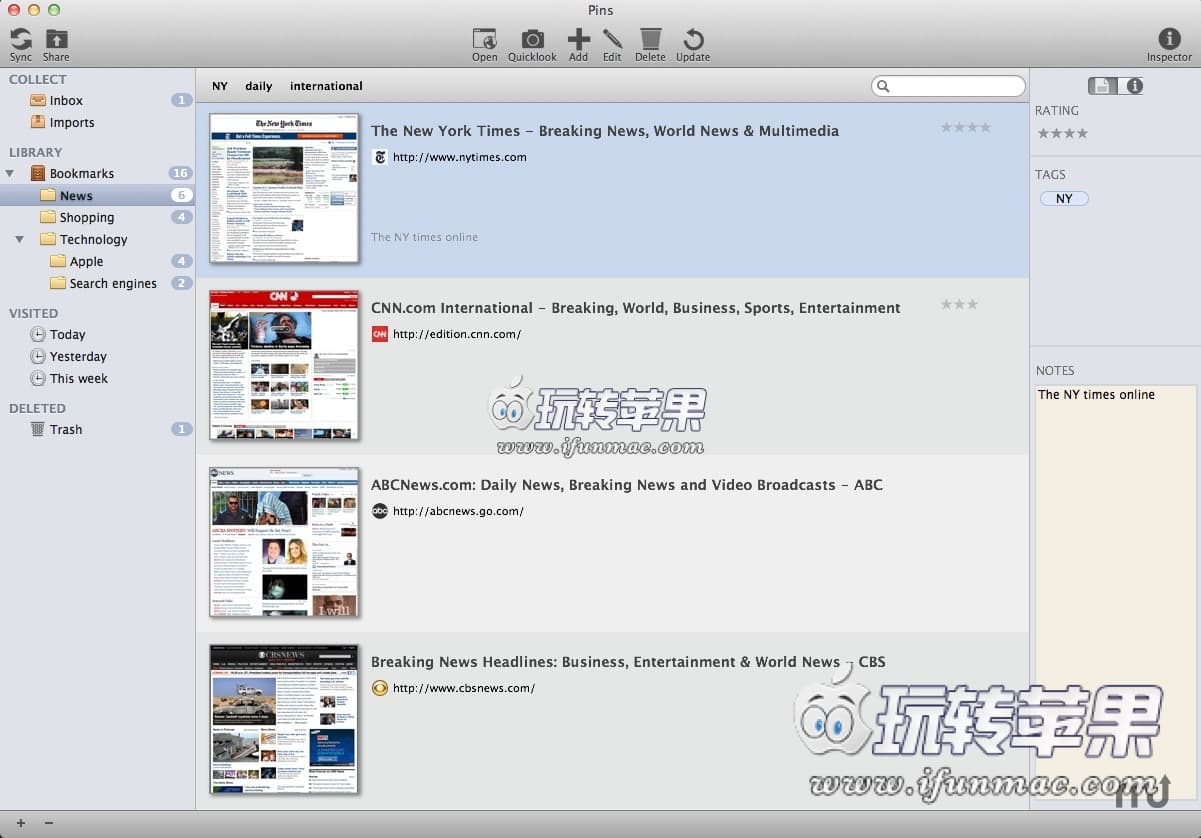The image size is (1201, 838).
Task: Click the ABC favicon beside its URL
Action: [x=380, y=511]
